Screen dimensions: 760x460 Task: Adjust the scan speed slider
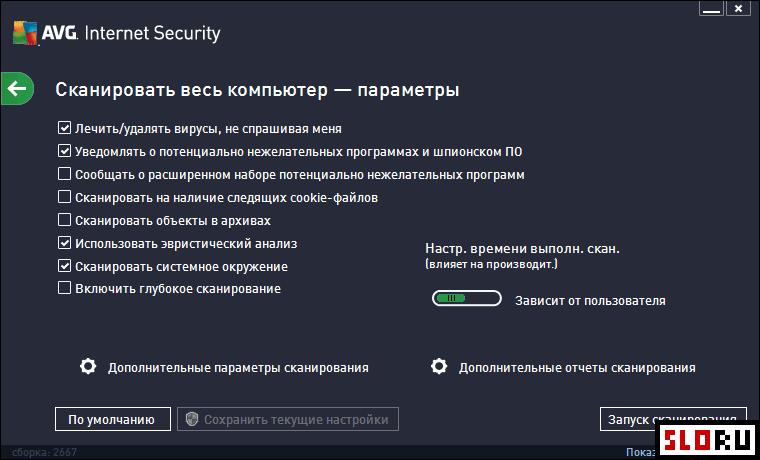tap(466, 299)
